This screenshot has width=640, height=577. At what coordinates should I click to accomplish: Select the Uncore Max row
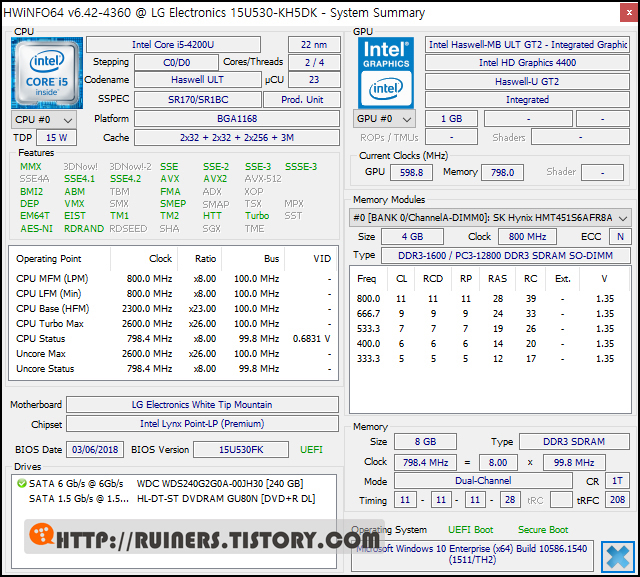(x=173, y=354)
